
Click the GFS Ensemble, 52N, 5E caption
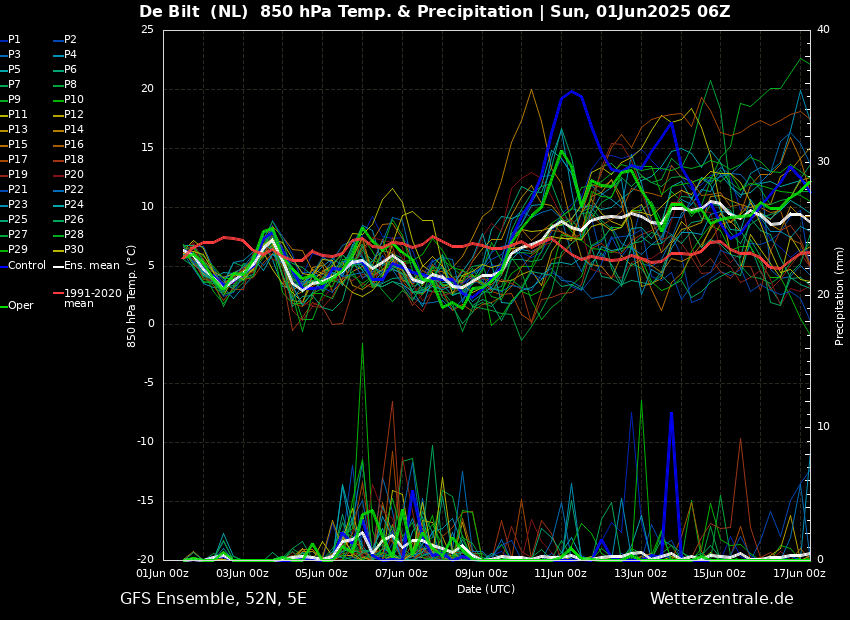click(x=213, y=599)
